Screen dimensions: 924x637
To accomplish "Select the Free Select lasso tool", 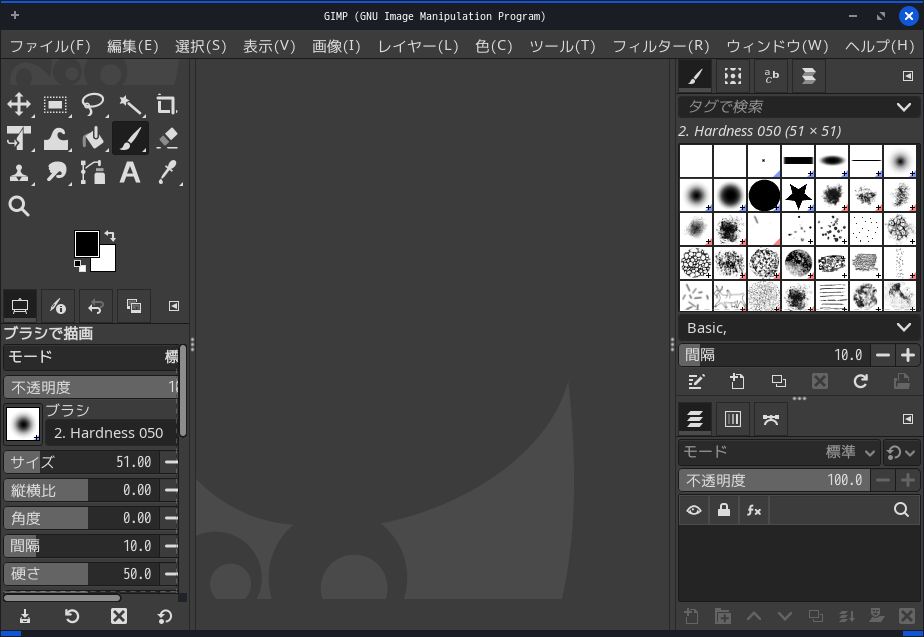I will coord(93,105).
